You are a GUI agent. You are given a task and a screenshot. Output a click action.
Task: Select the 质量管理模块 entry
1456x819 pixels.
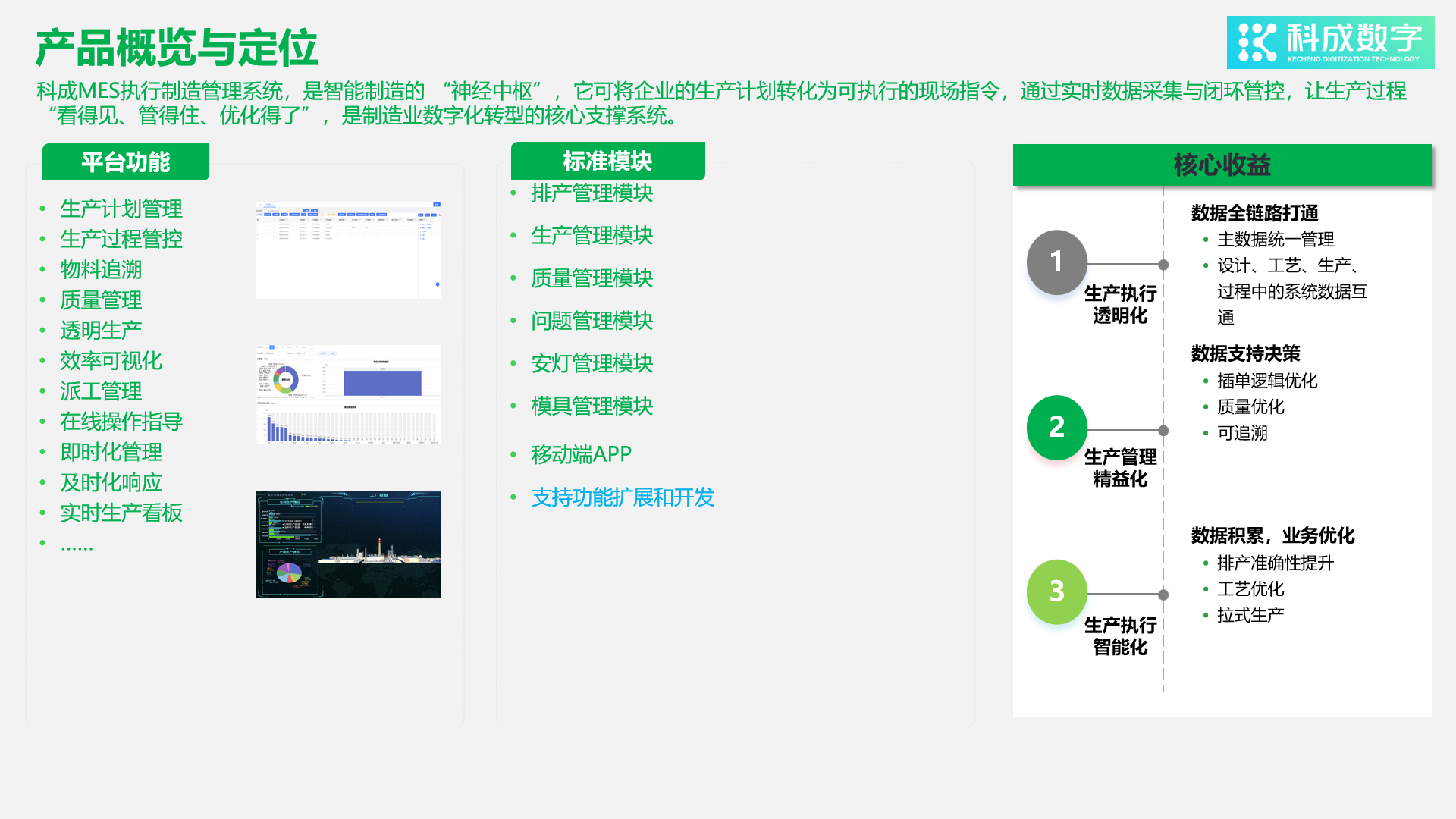pyautogui.click(x=591, y=278)
